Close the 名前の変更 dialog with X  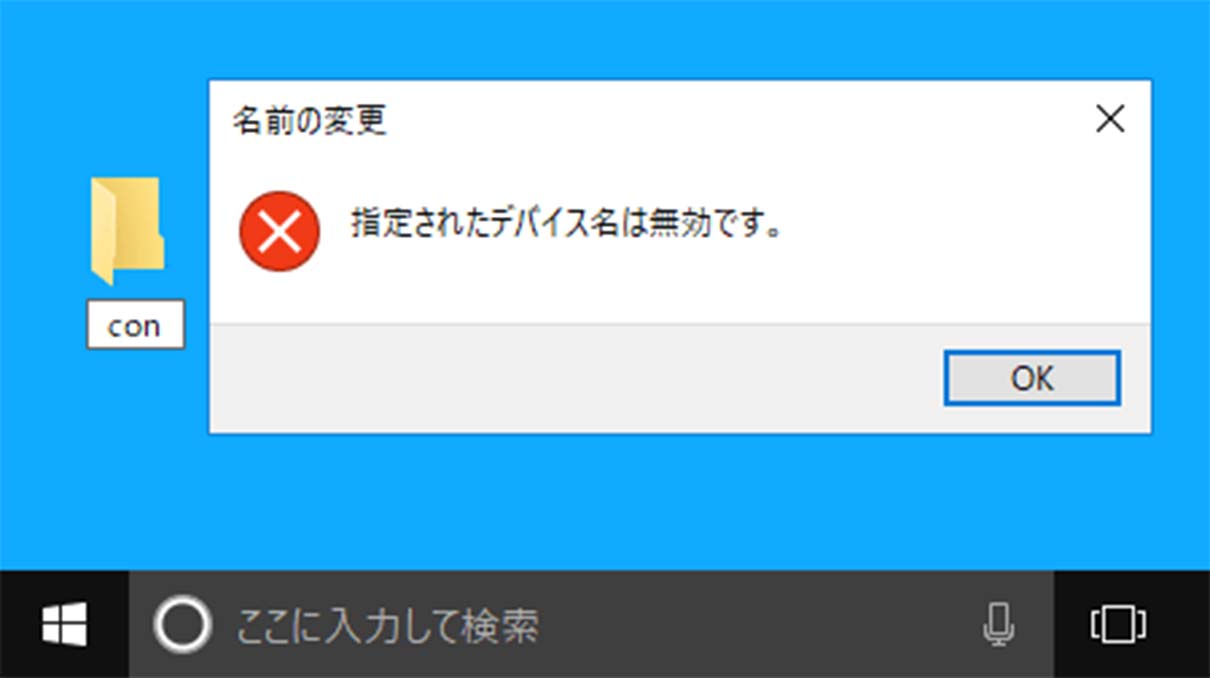pyautogui.click(x=1110, y=120)
